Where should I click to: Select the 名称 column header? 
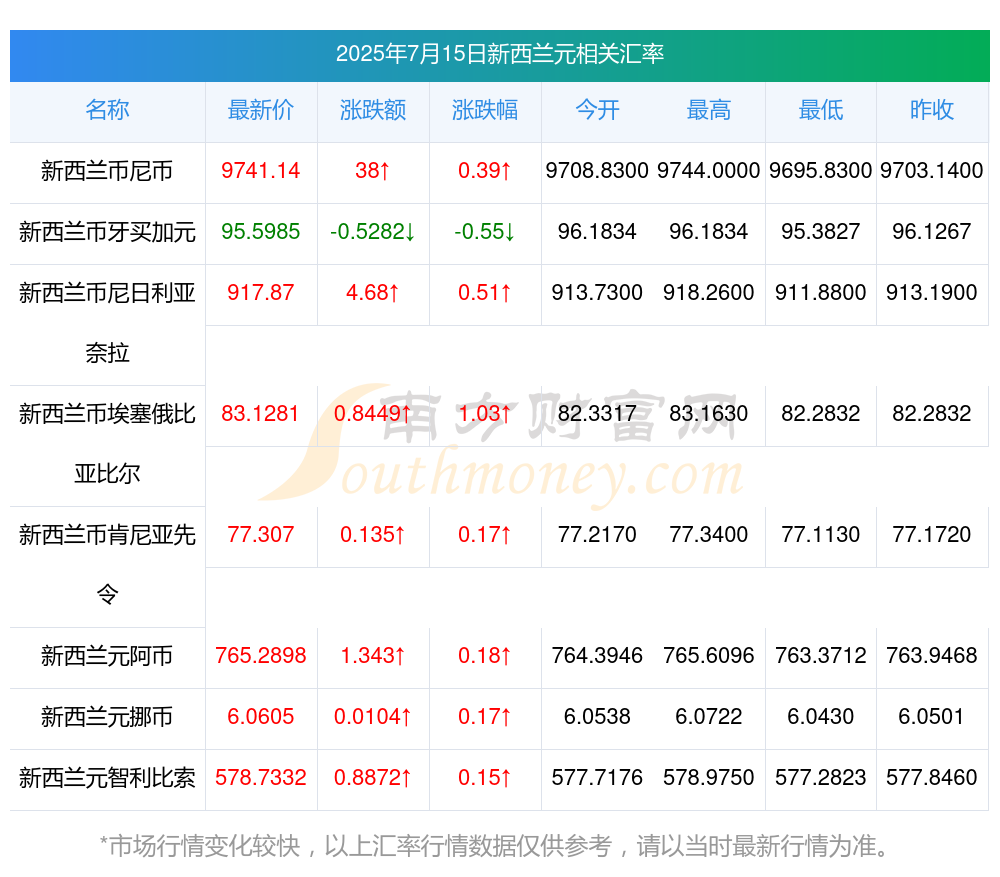(107, 110)
